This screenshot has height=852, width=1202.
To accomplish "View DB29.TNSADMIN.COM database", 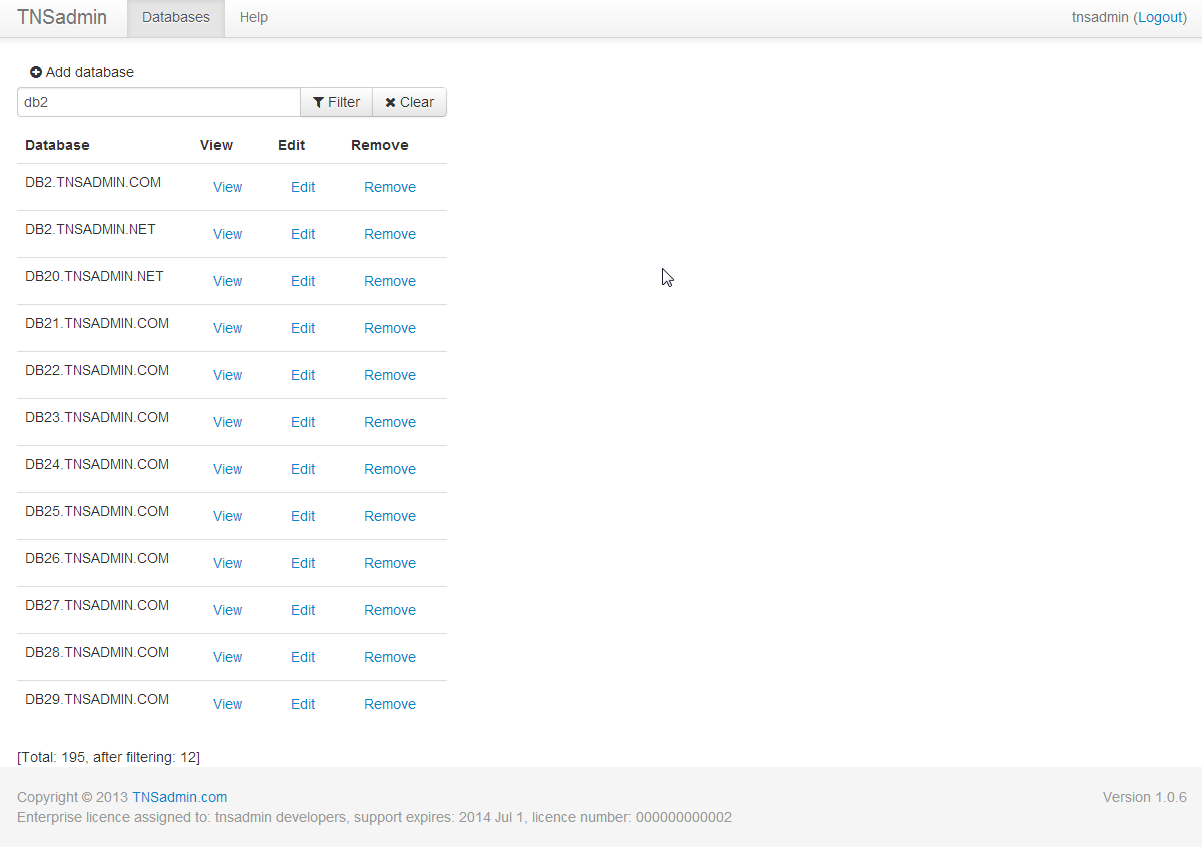I will click(x=228, y=704).
